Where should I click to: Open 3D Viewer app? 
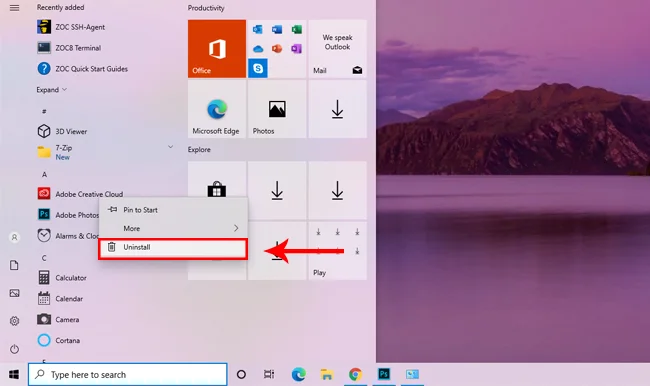pos(62,131)
